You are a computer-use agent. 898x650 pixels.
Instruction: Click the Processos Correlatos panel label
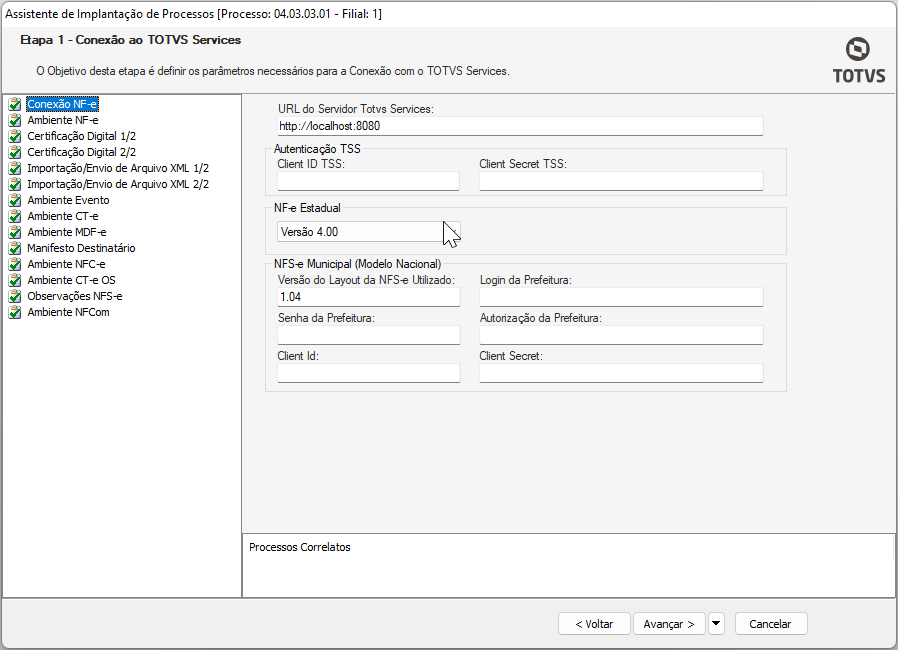pos(300,547)
